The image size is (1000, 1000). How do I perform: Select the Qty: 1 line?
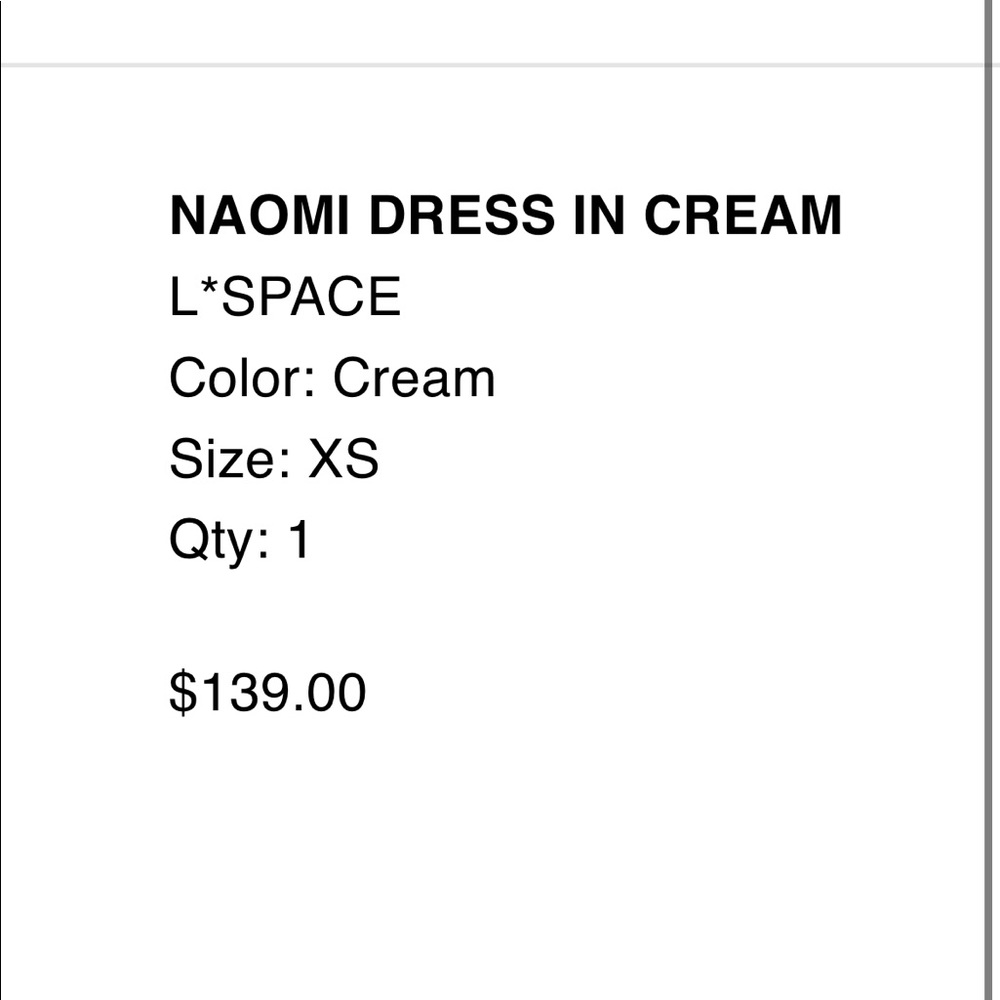point(240,541)
